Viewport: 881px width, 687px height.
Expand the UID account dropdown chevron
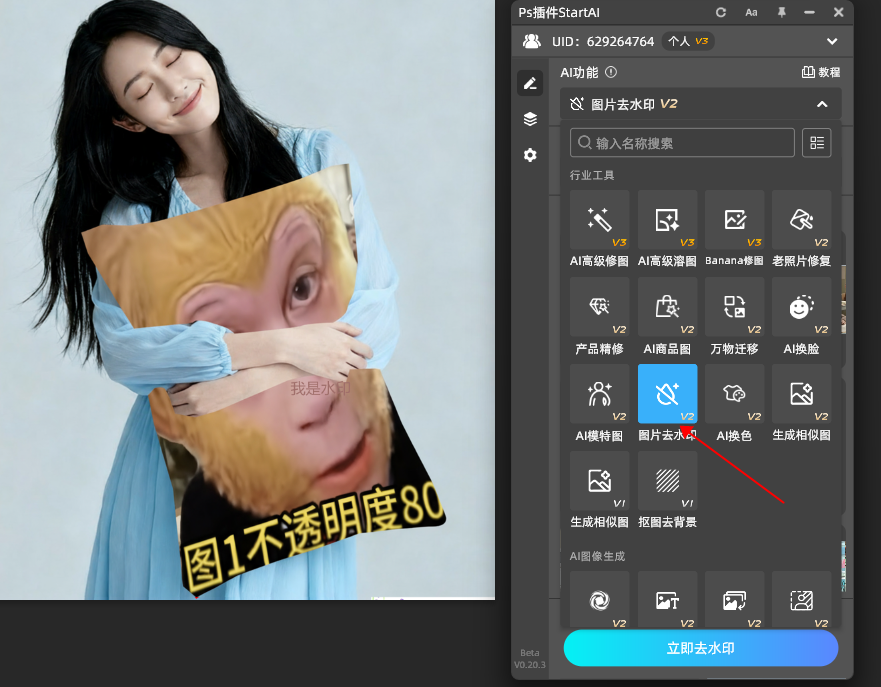[832, 41]
